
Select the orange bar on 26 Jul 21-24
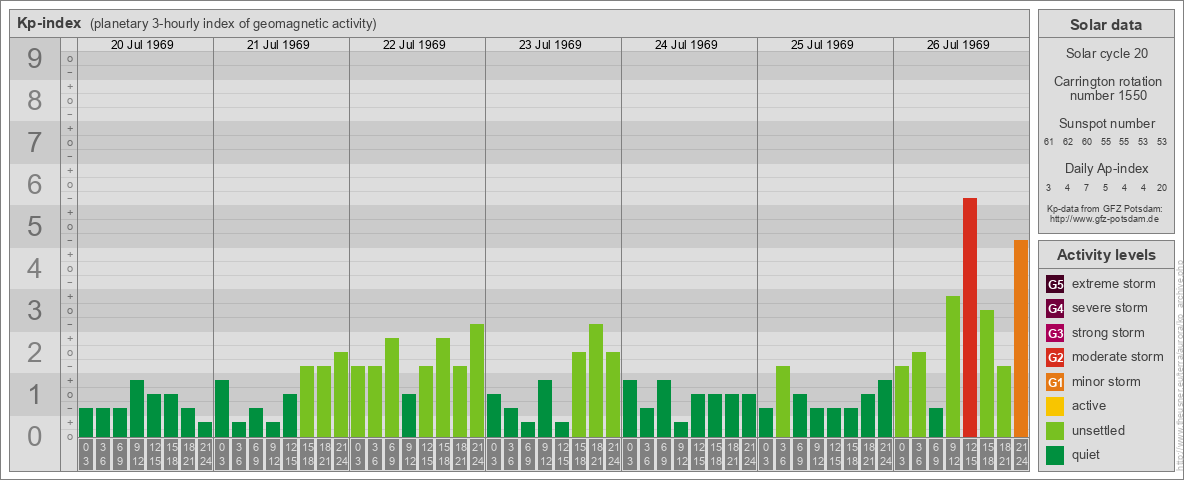1021,339
